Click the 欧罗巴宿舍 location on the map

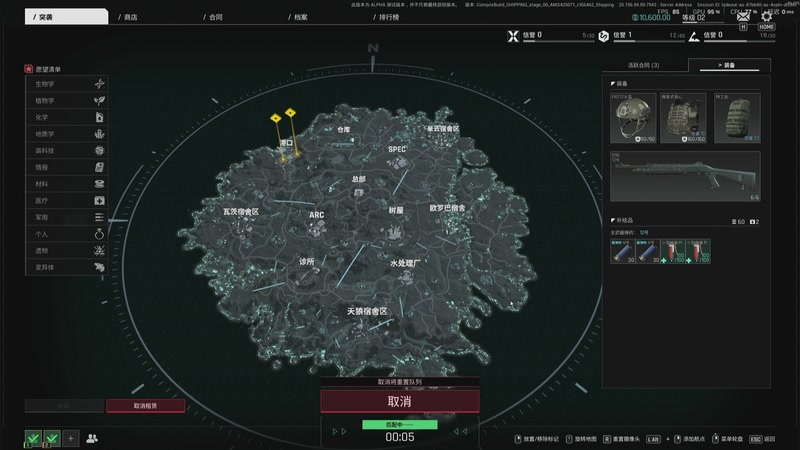[447, 208]
